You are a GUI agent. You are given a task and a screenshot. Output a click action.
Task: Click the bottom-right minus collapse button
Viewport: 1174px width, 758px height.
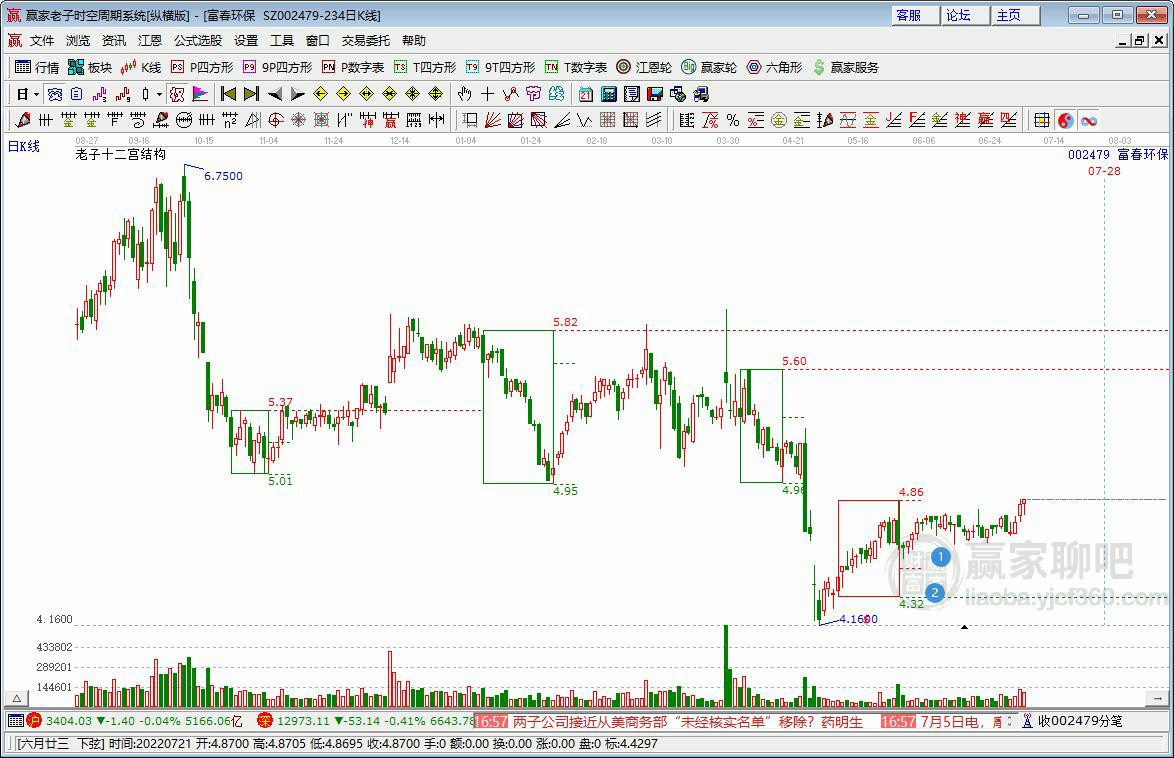coord(1158,698)
